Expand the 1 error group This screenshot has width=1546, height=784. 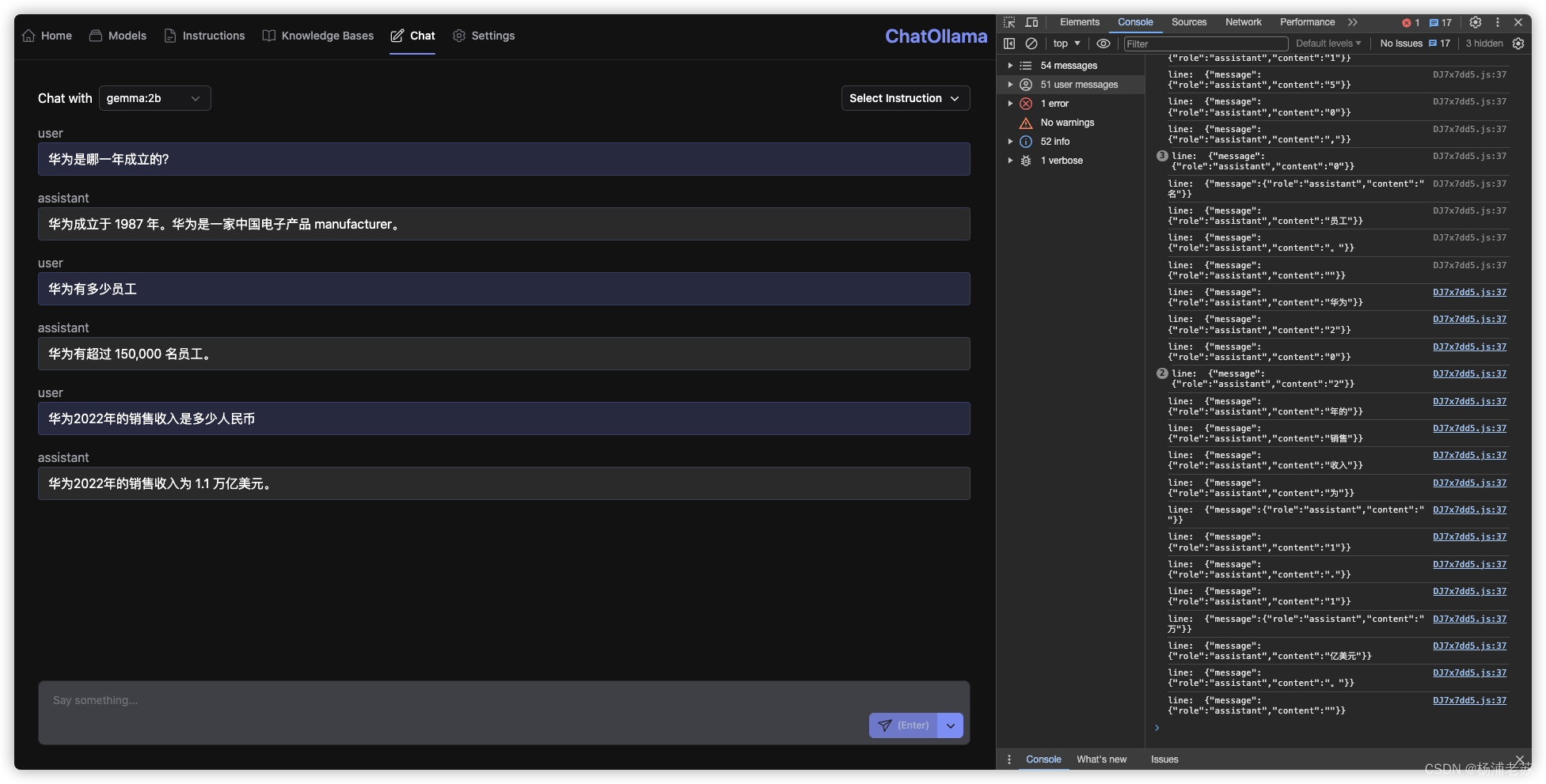click(x=1010, y=104)
